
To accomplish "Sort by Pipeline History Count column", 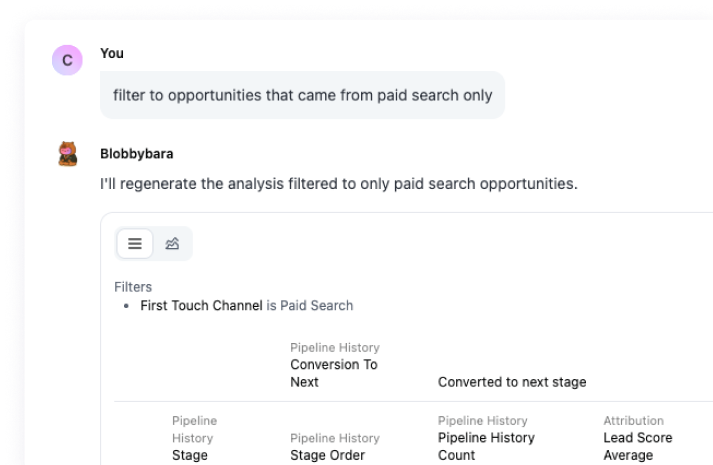I will tap(486, 446).
